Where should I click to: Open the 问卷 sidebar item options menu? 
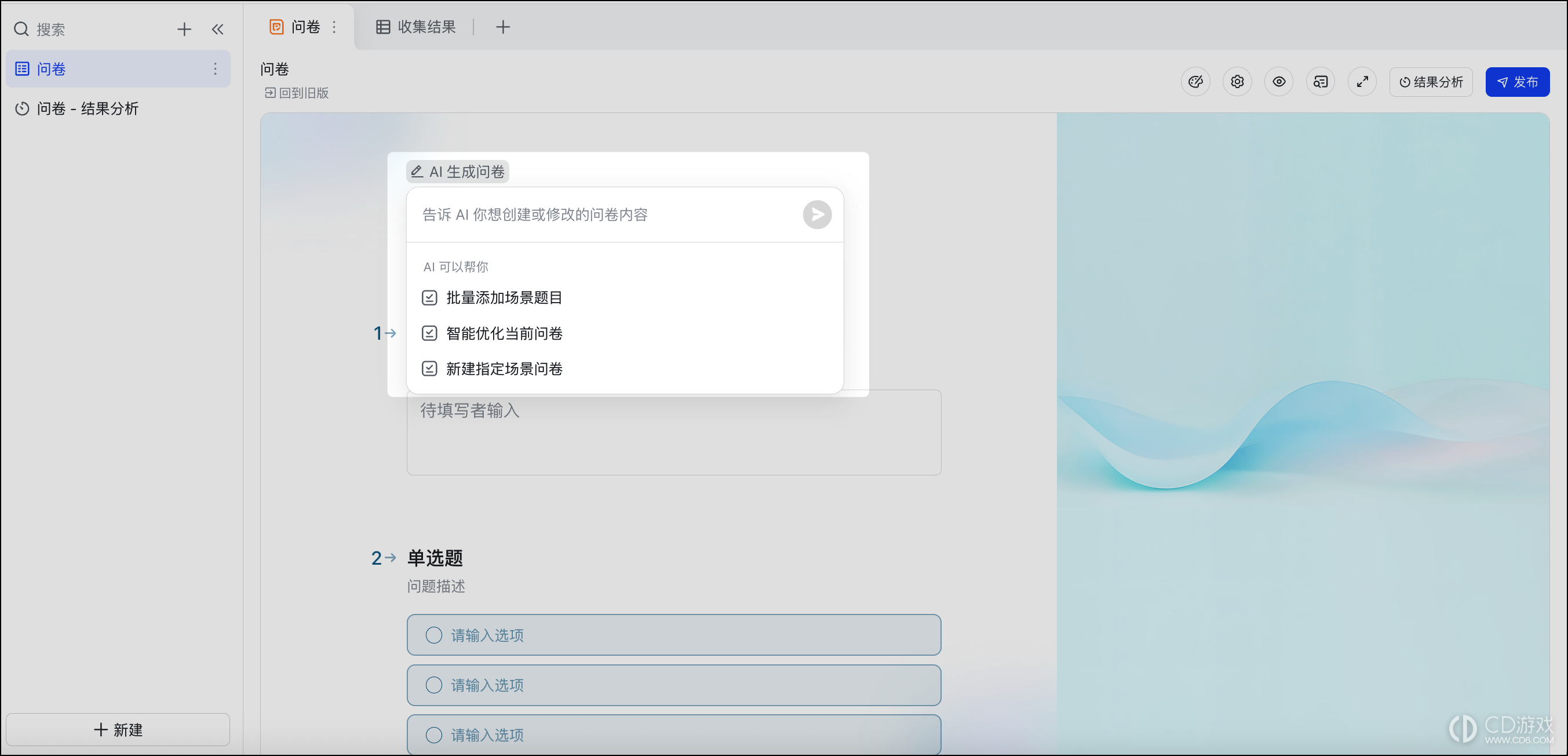tap(215, 69)
